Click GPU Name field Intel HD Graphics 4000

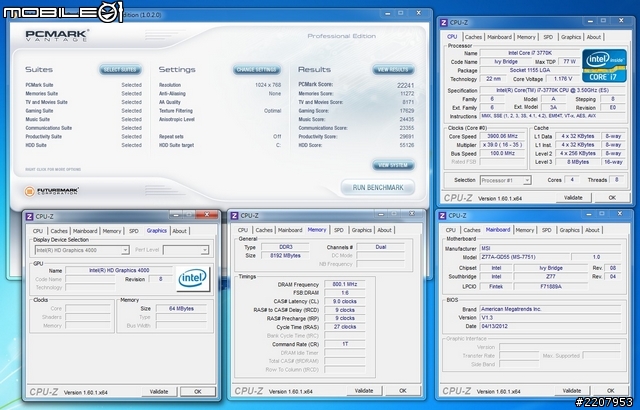(x=119, y=270)
